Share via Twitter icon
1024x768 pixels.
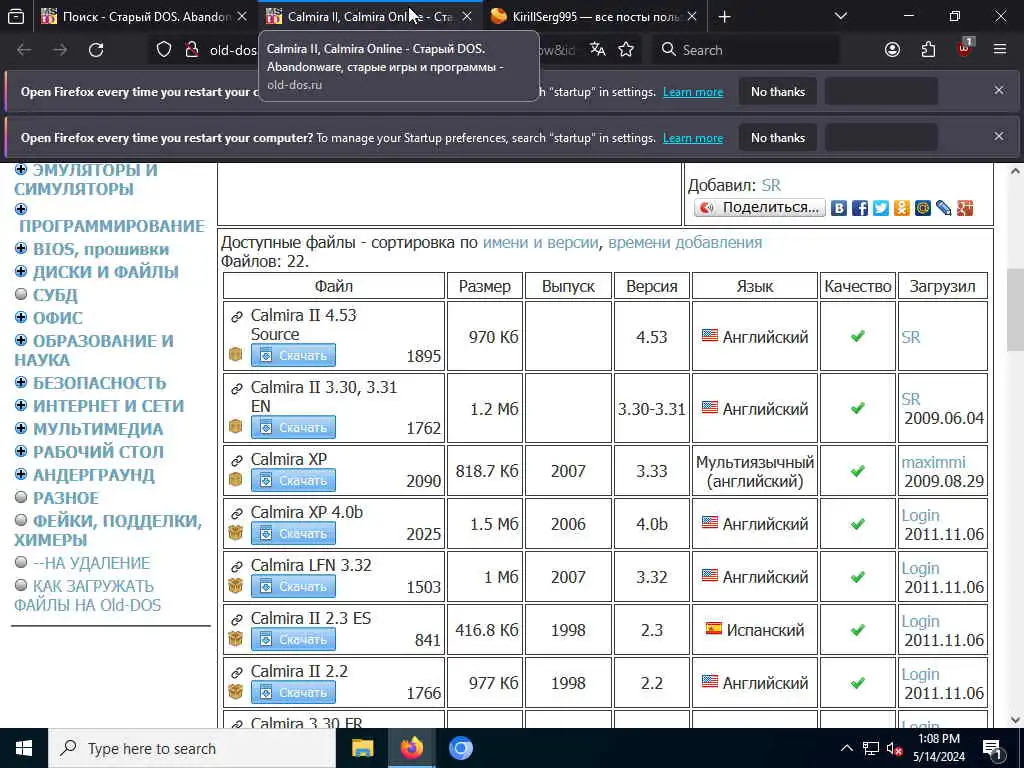(880, 208)
